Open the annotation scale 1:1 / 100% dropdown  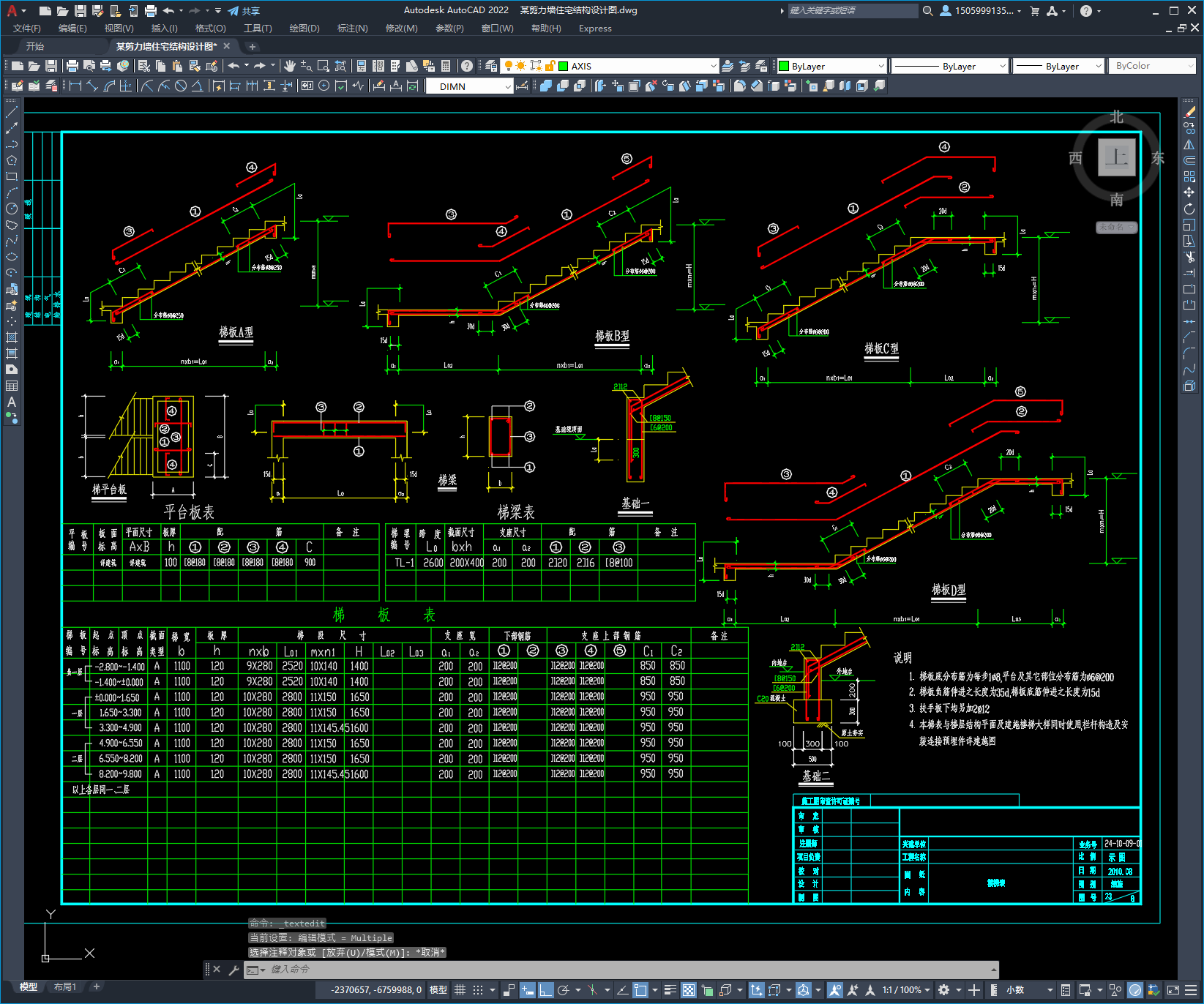point(906,990)
